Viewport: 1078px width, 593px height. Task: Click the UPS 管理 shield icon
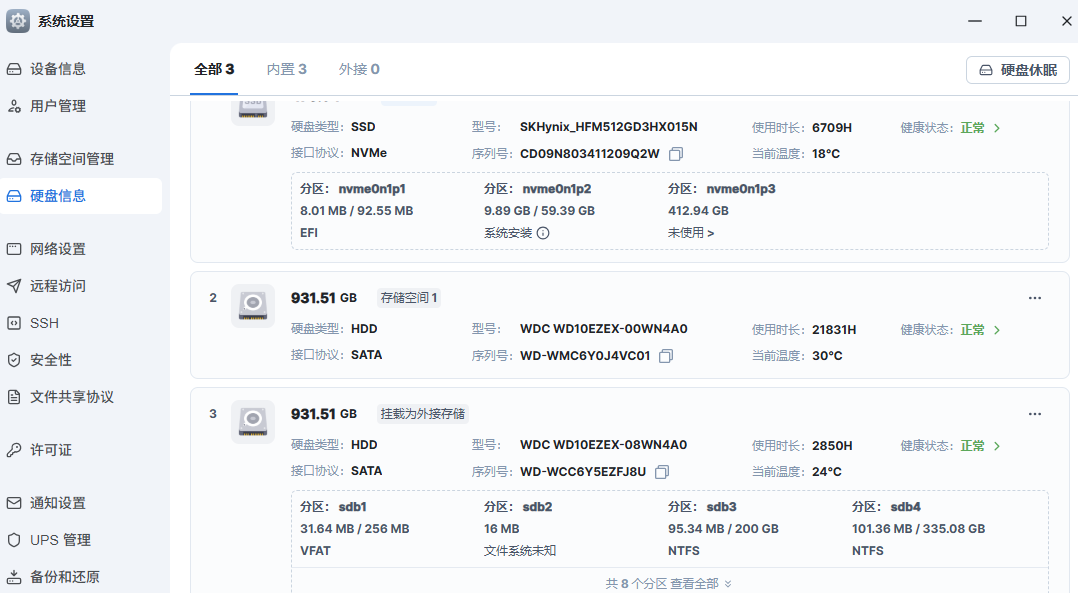[14, 540]
